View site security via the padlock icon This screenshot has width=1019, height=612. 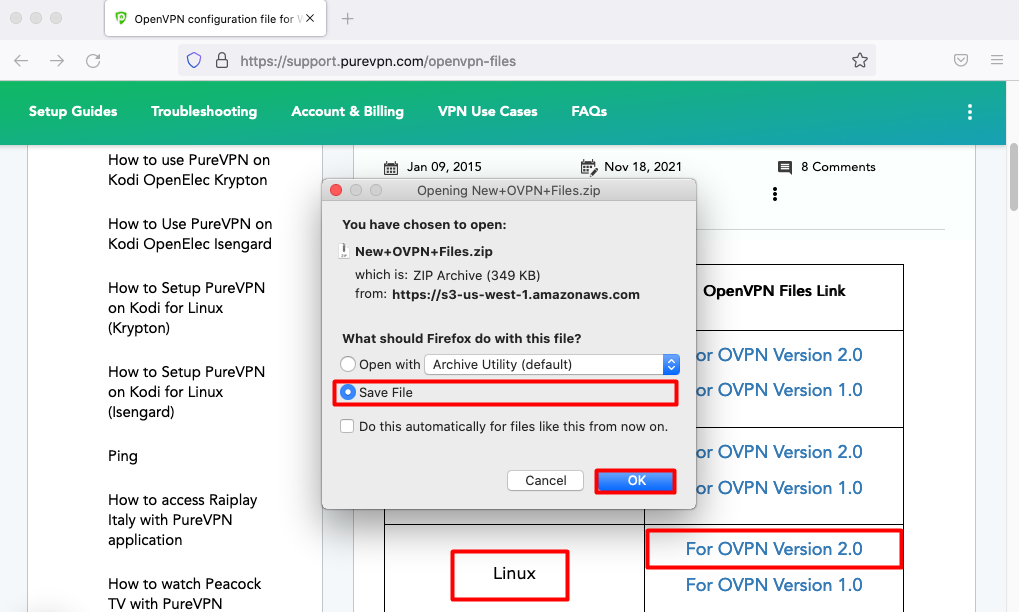click(222, 60)
